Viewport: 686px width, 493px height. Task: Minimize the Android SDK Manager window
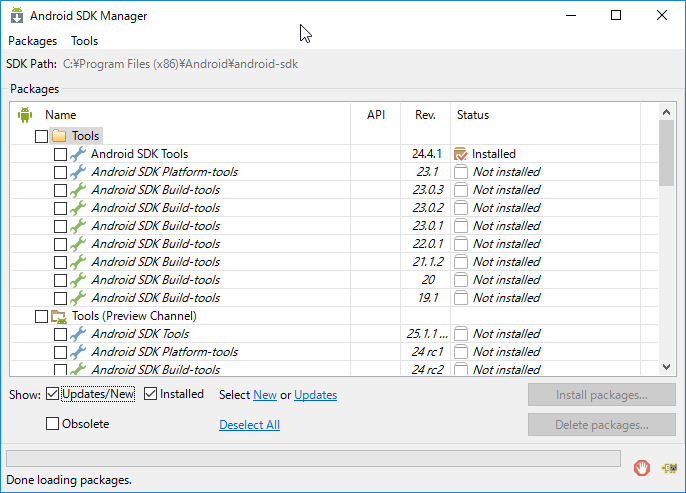pos(571,15)
